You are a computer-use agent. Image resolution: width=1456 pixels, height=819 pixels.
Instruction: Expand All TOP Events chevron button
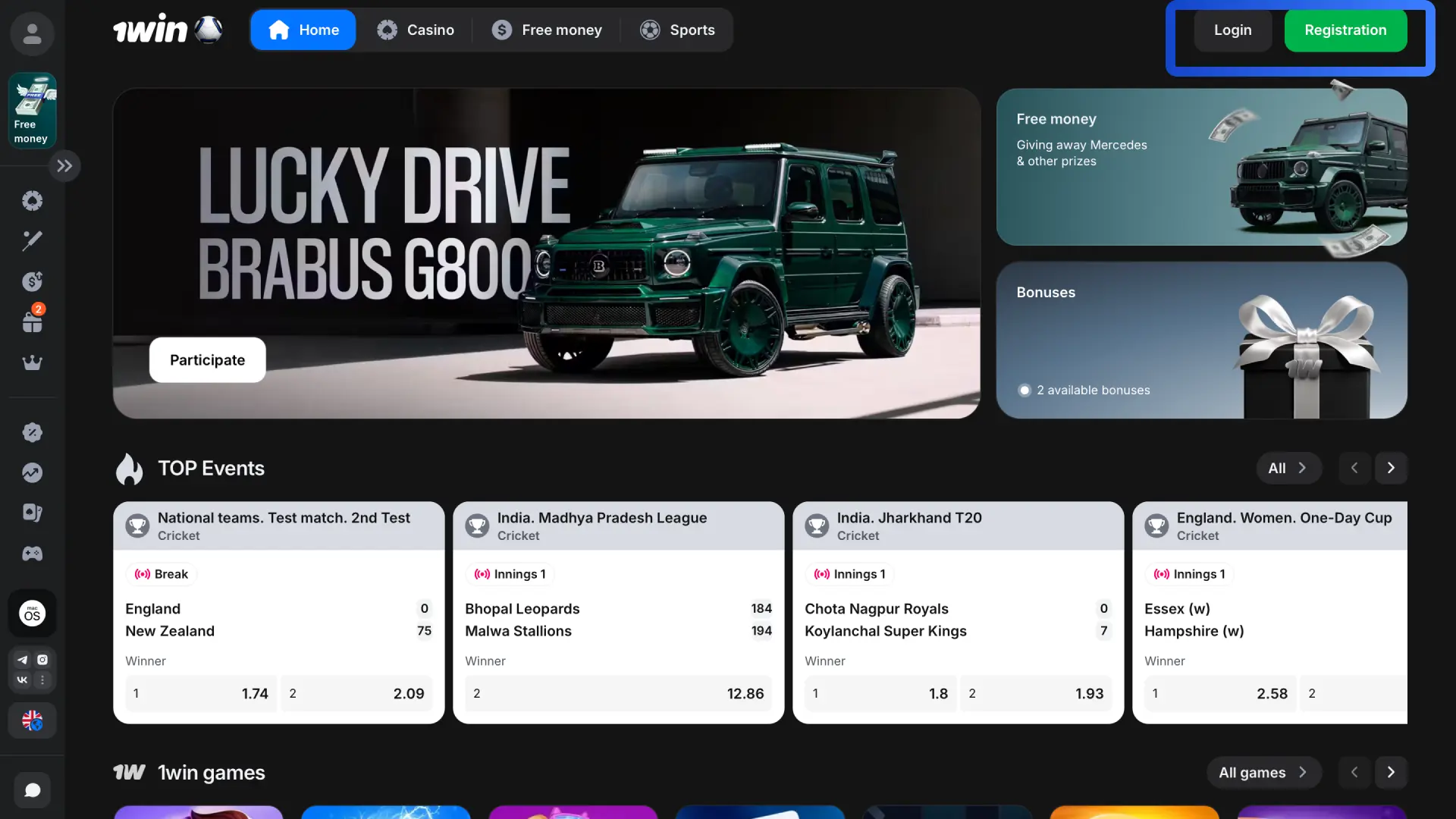click(x=1288, y=468)
